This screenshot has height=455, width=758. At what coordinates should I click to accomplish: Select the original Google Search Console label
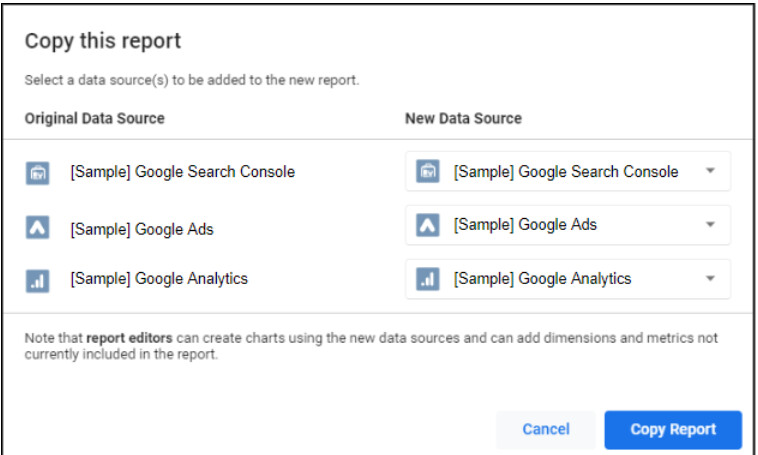click(182, 172)
